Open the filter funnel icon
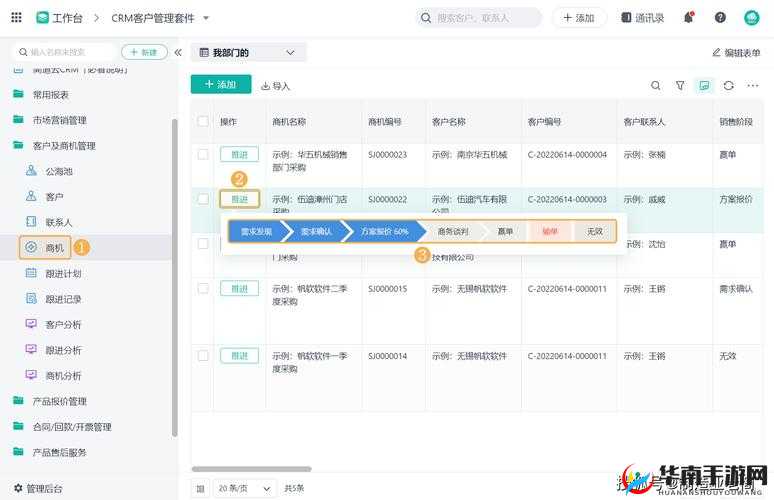 coord(680,85)
